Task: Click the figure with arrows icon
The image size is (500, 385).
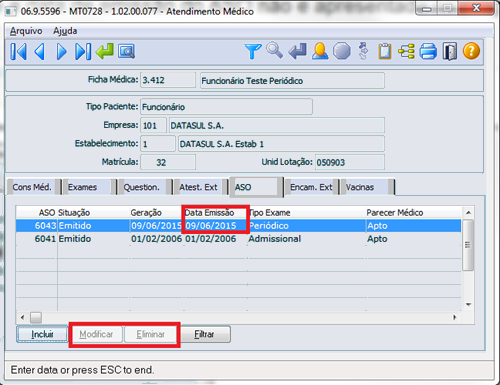Action: coord(363,51)
